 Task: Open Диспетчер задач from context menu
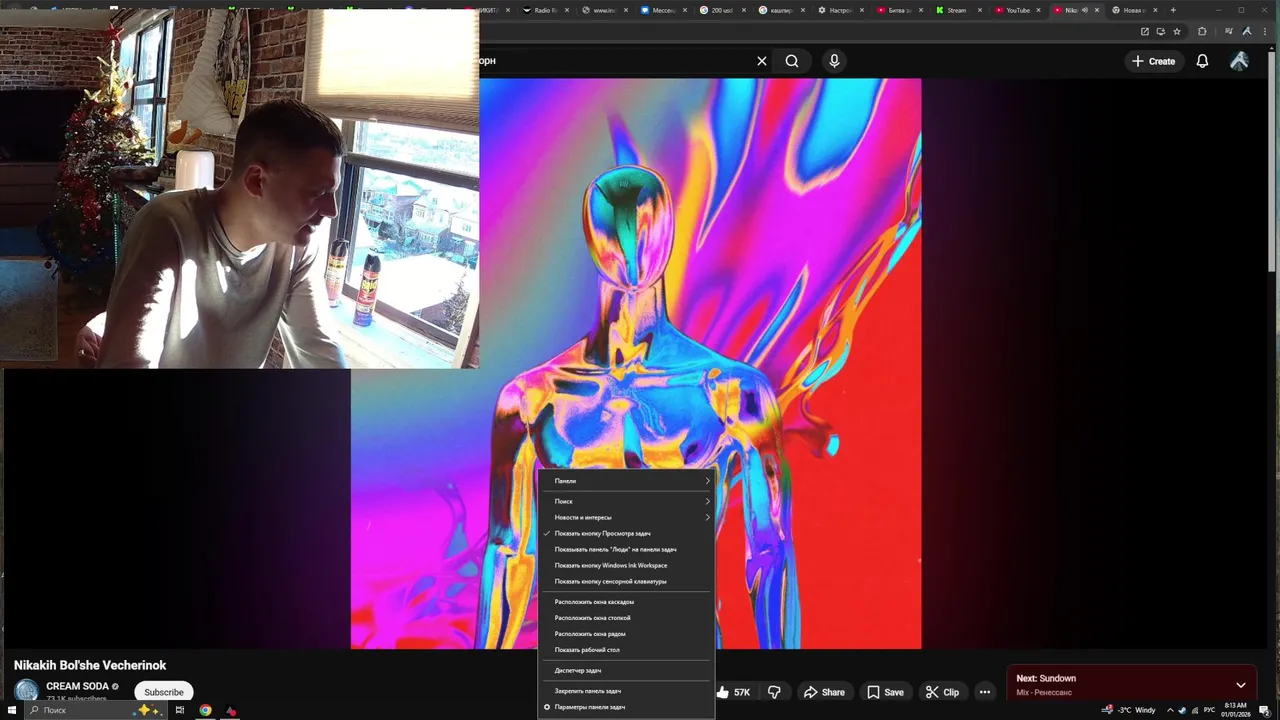point(627,670)
